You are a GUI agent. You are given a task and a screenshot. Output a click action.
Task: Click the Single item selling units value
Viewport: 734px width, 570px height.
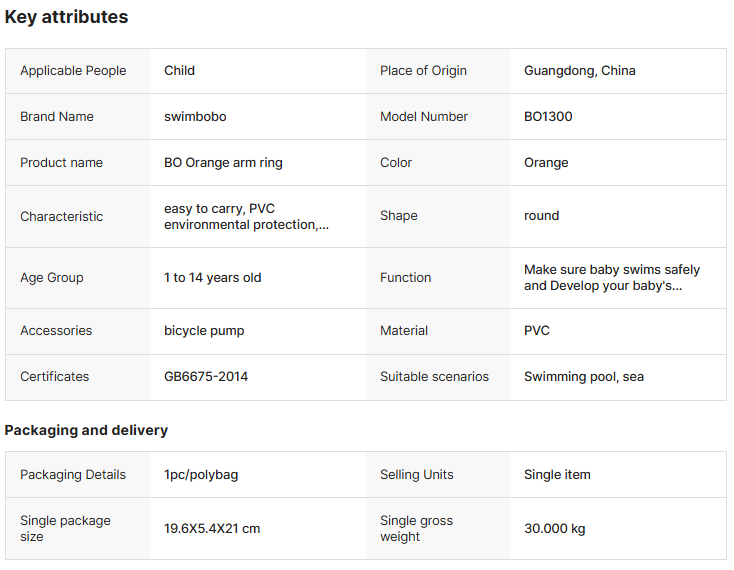click(557, 474)
